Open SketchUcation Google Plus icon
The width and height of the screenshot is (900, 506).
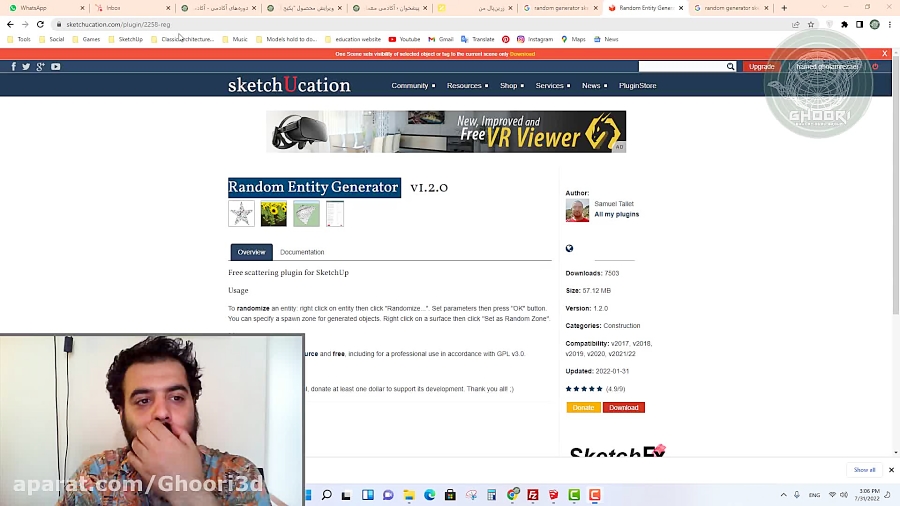coord(40,67)
